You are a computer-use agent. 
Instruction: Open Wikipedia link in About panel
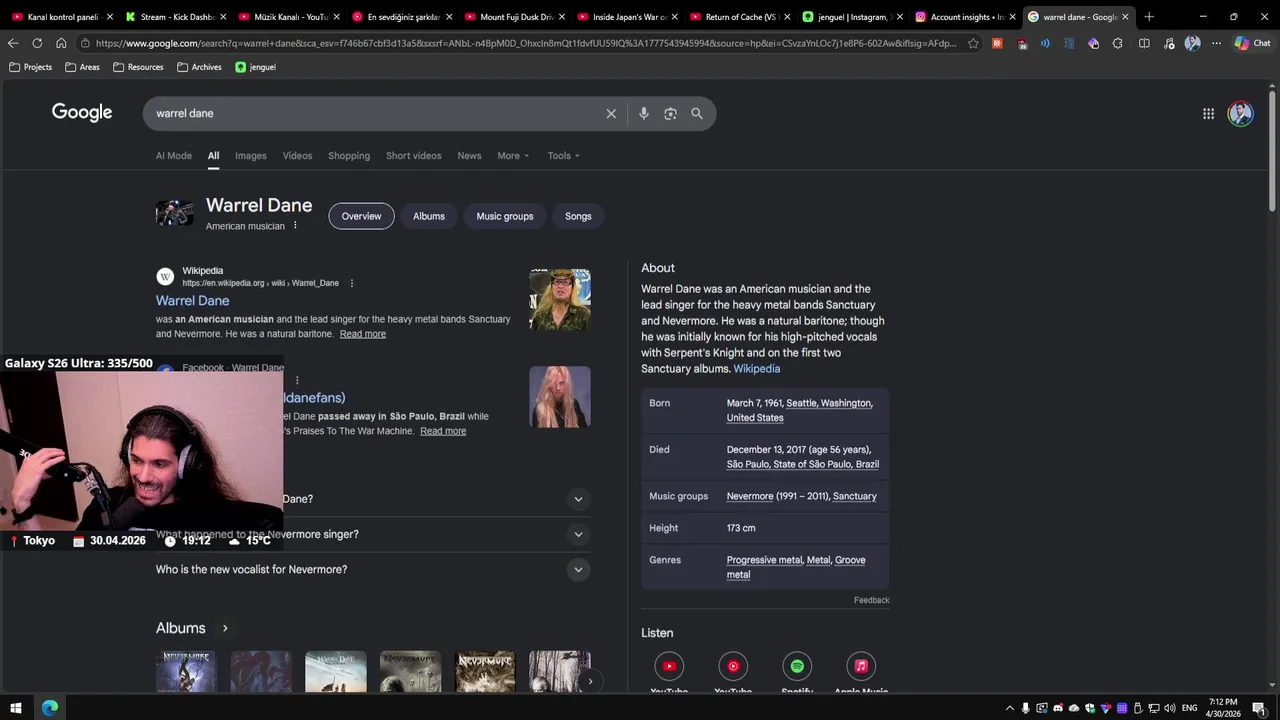coord(757,369)
